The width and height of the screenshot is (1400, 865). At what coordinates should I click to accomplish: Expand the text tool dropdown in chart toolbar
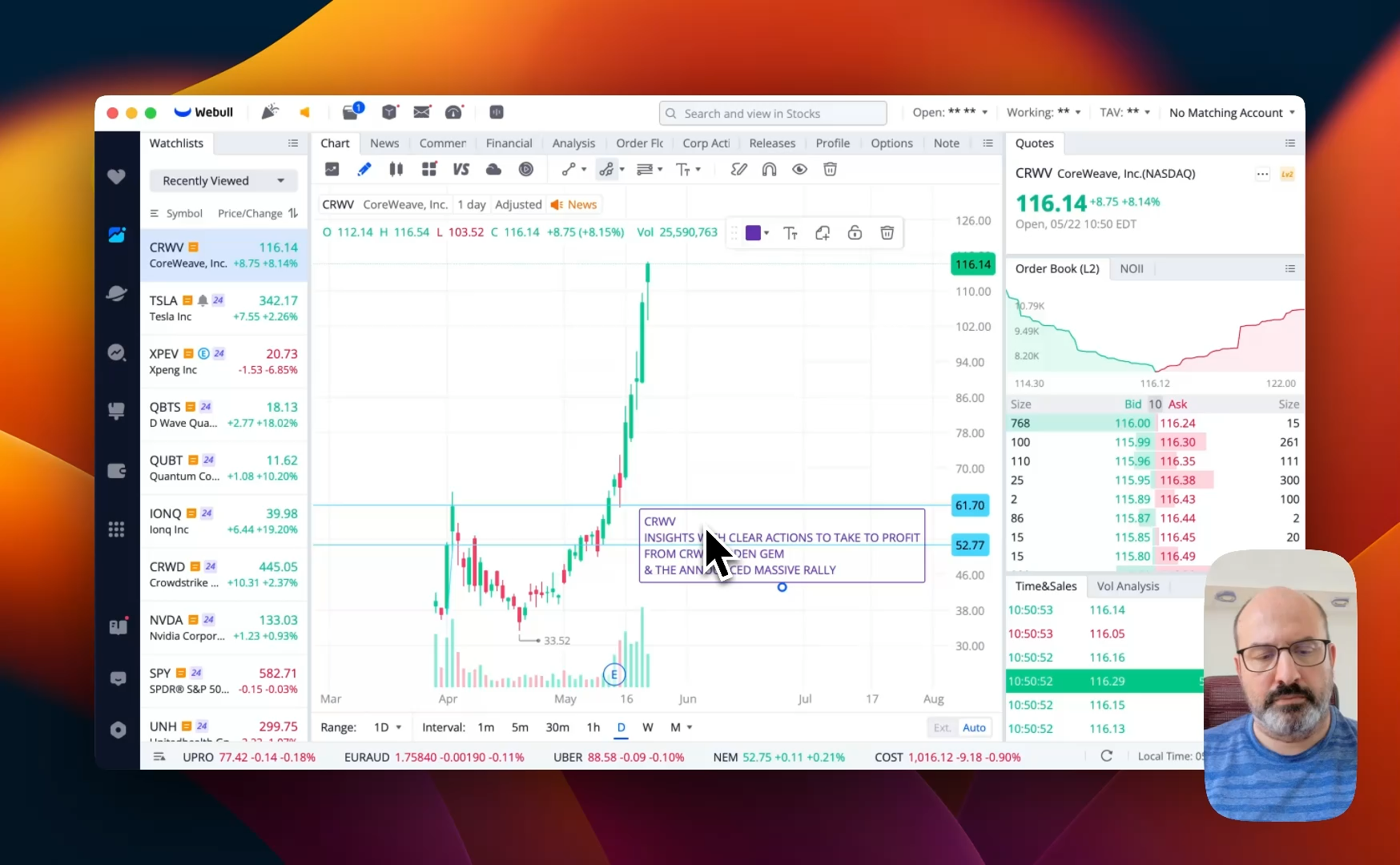click(698, 169)
